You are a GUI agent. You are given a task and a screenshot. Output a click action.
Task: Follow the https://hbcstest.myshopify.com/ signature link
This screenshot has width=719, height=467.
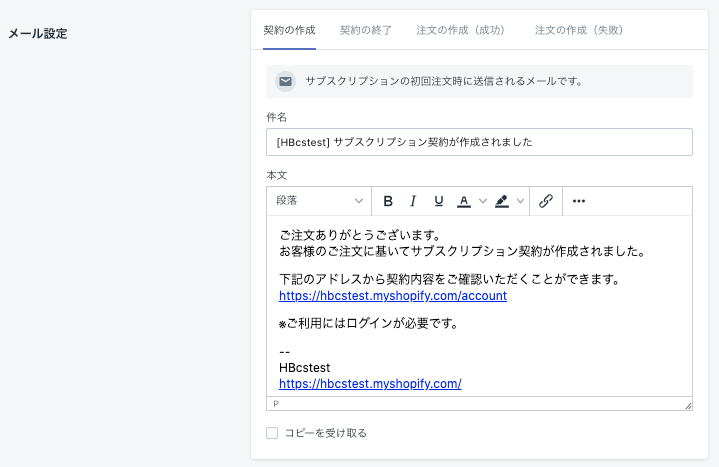tap(370, 384)
